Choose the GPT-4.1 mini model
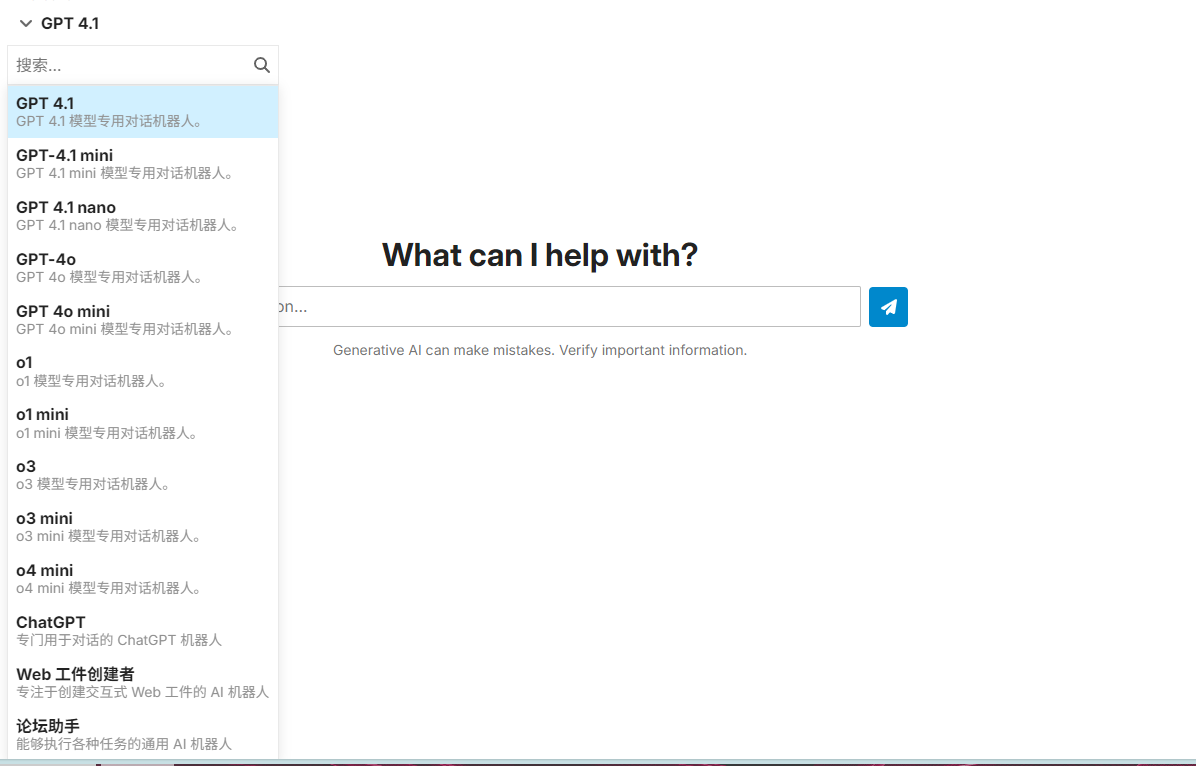 (143, 164)
